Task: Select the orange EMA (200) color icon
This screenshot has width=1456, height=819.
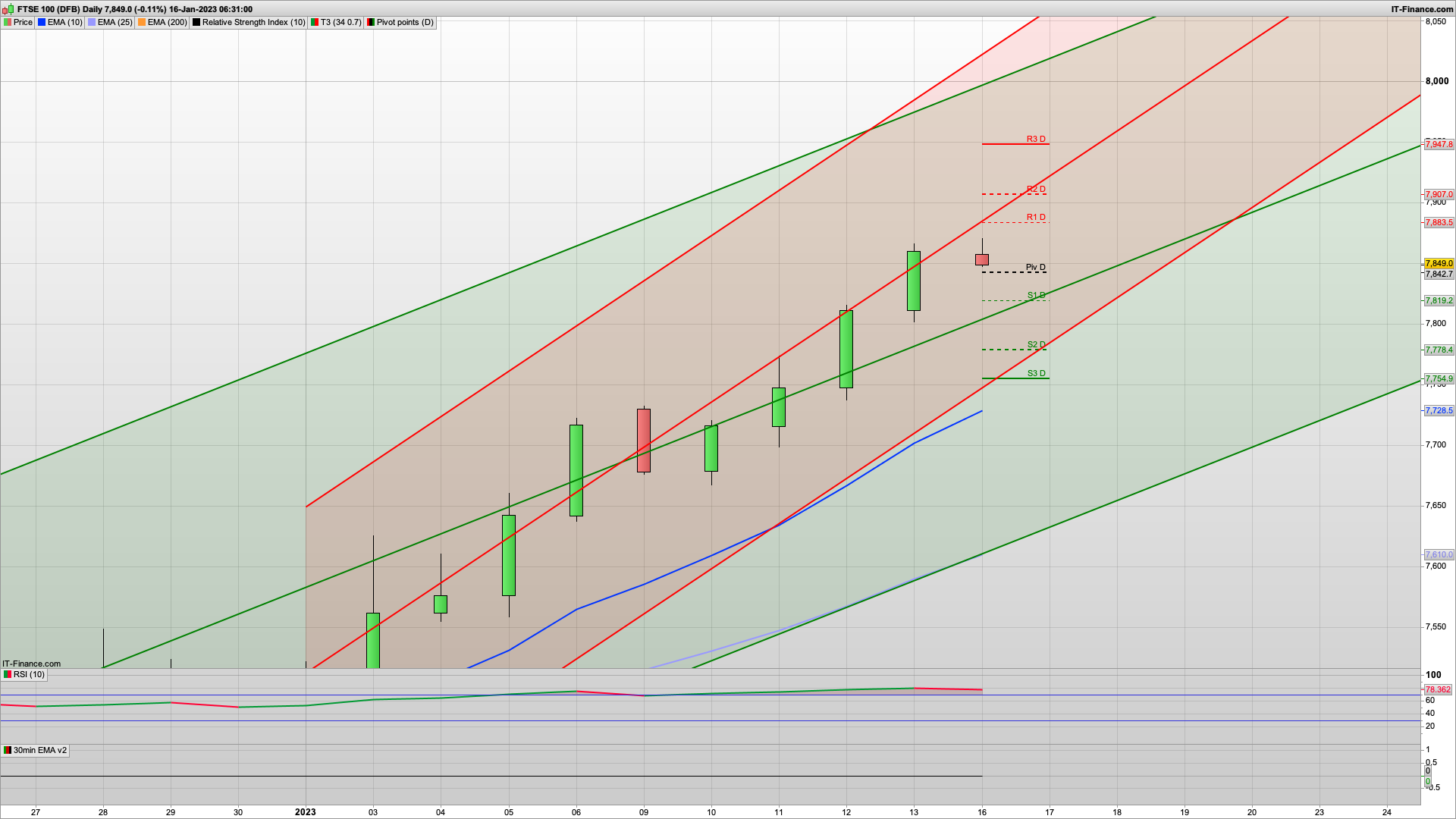Action: [141, 22]
